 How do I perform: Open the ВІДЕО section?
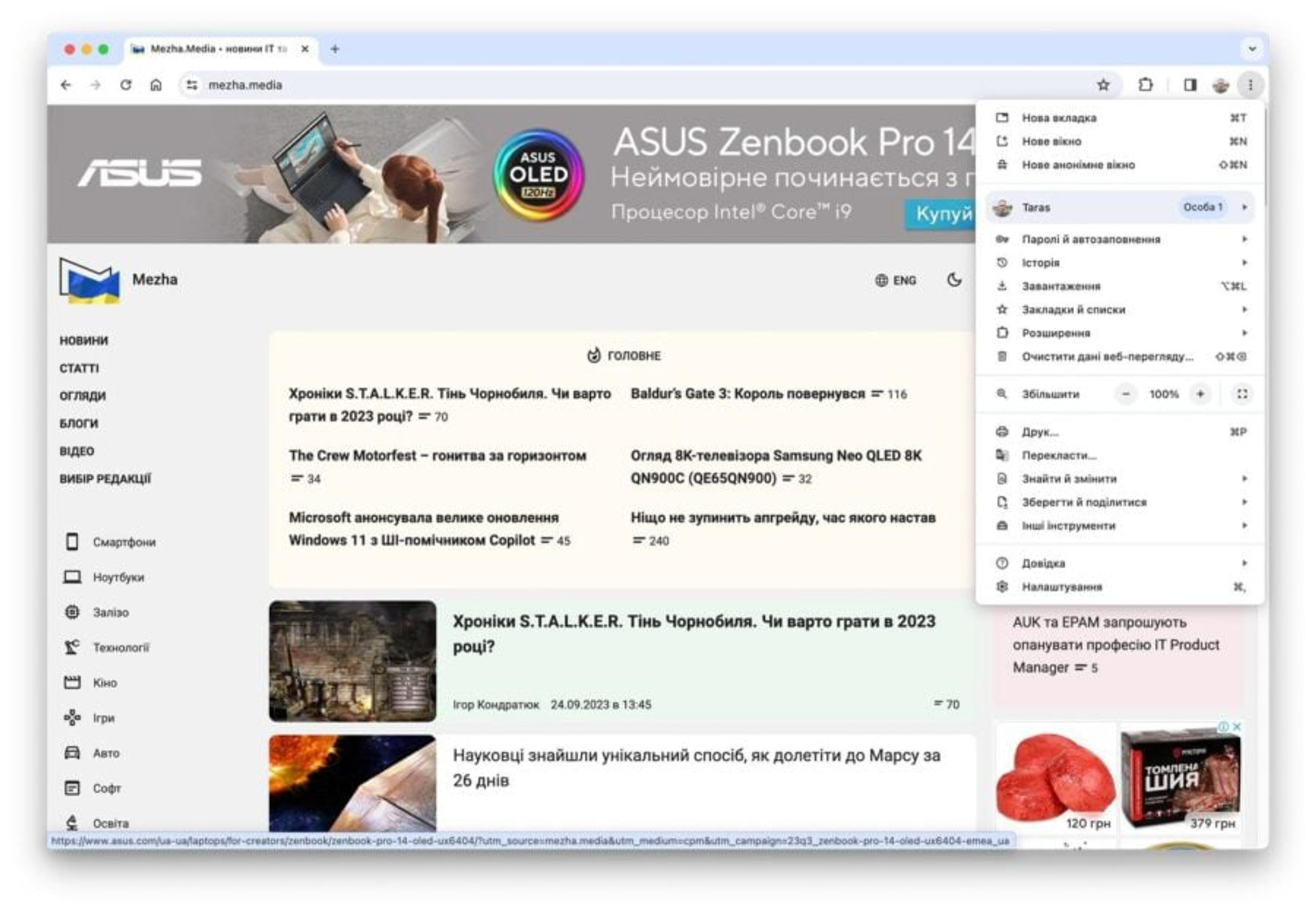point(77,451)
